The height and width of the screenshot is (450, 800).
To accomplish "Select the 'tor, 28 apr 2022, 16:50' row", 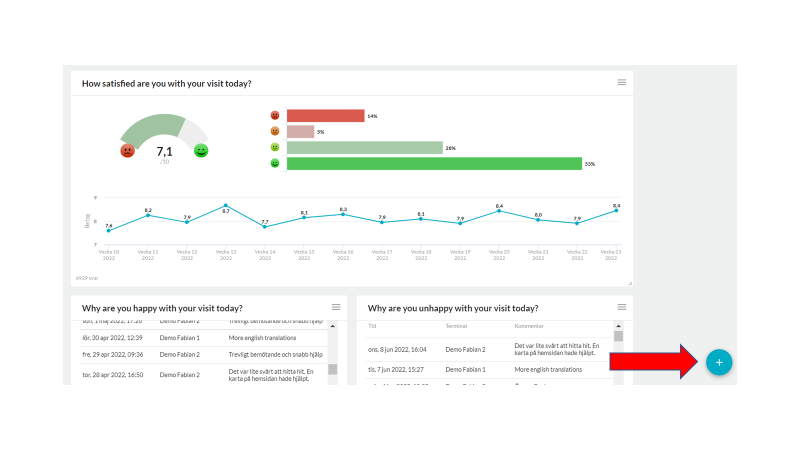I will tap(204, 374).
